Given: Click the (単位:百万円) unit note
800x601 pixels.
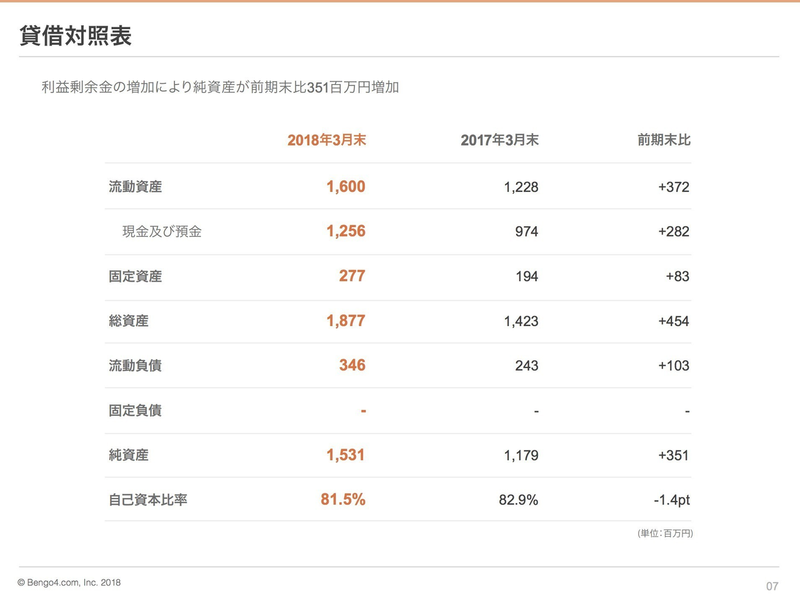Looking at the screenshot, I should [664, 533].
